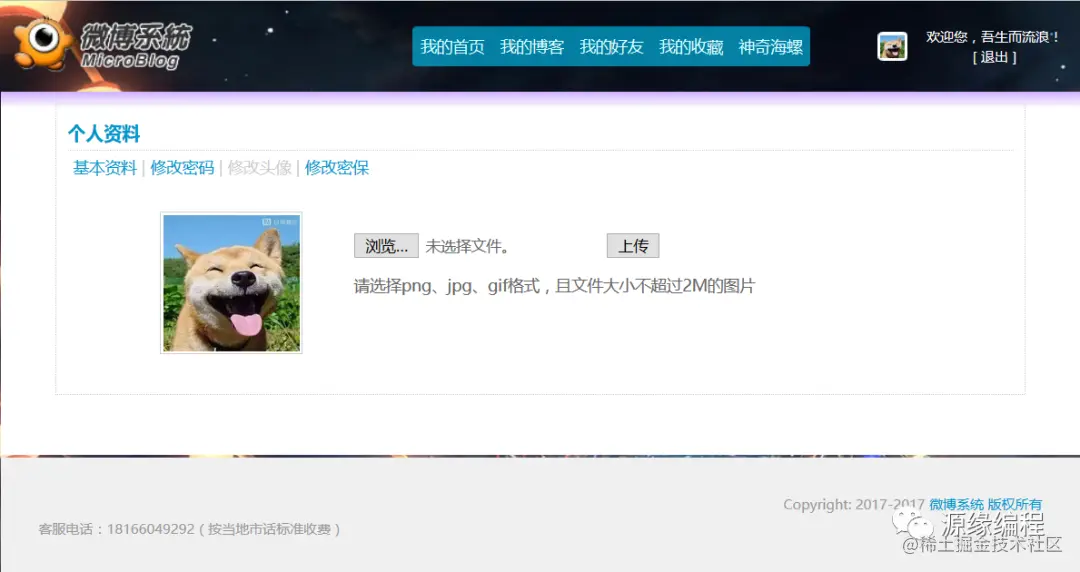Click the large dog avatar preview image
1080x572 pixels.
click(231, 283)
